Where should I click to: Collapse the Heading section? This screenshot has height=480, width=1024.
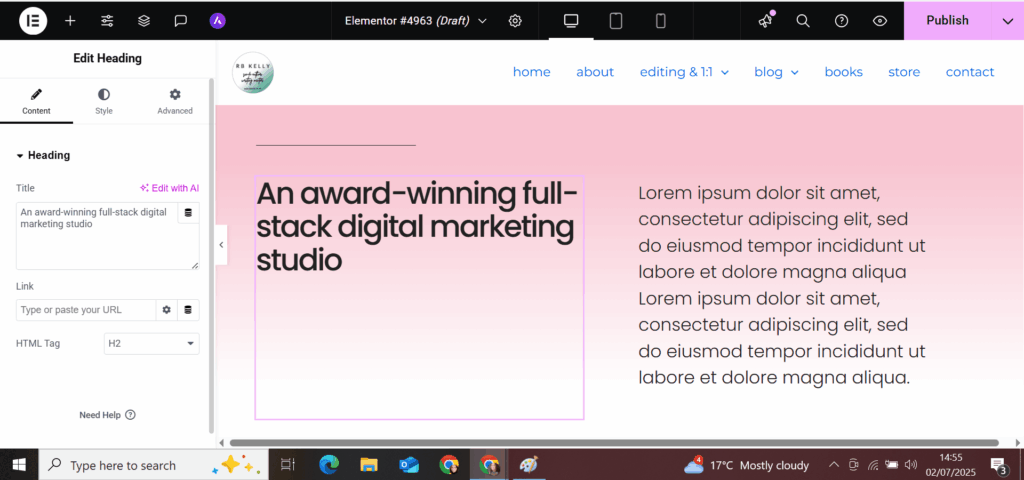coord(43,155)
